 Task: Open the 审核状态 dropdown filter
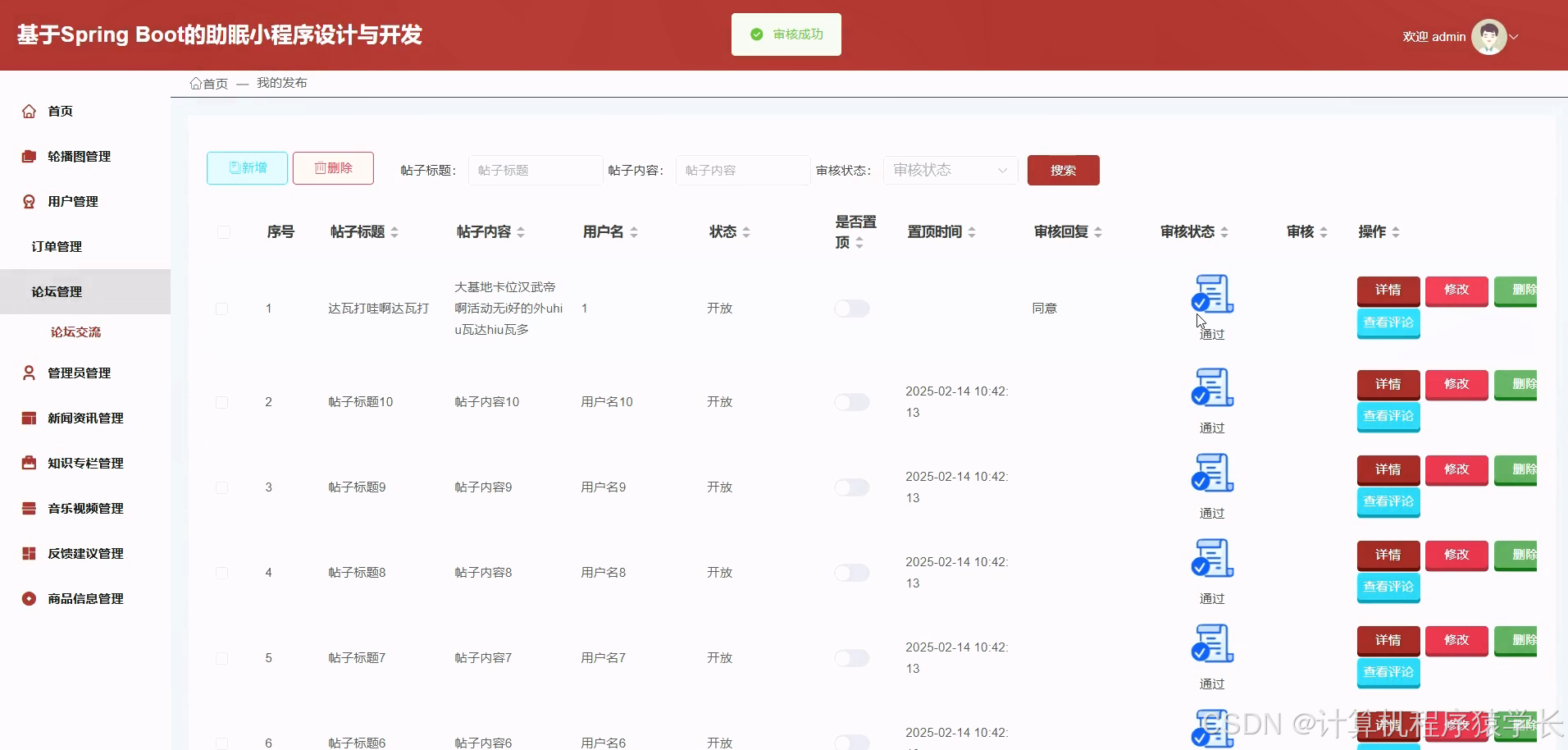[949, 170]
